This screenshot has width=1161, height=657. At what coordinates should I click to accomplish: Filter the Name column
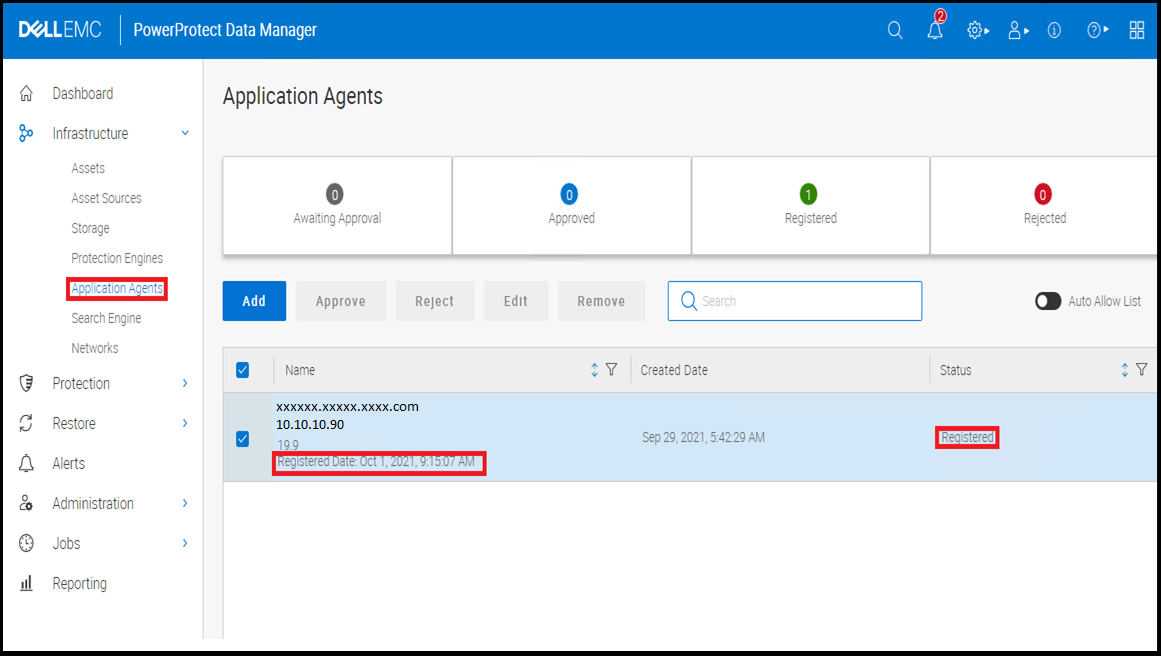[612, 370]
